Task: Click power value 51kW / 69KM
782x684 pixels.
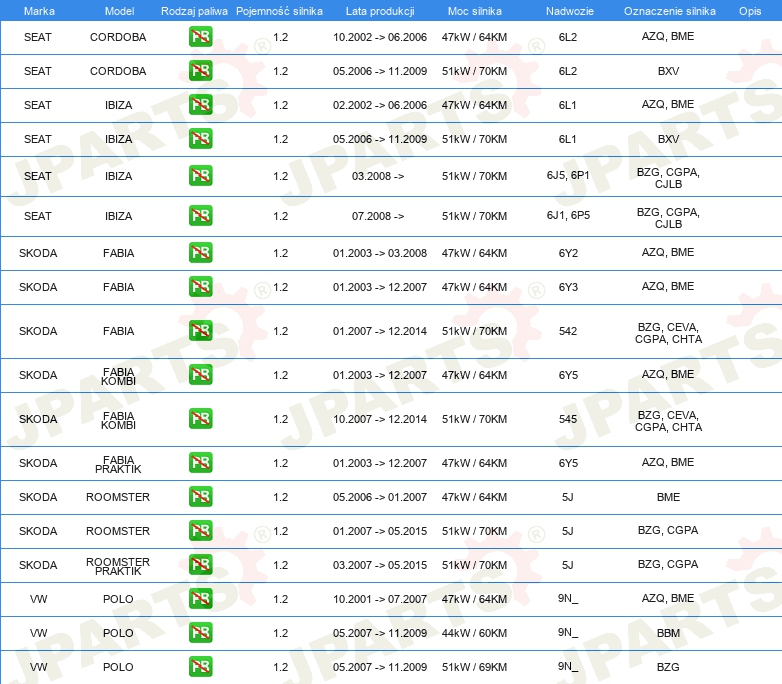Action: click(474, 667)
